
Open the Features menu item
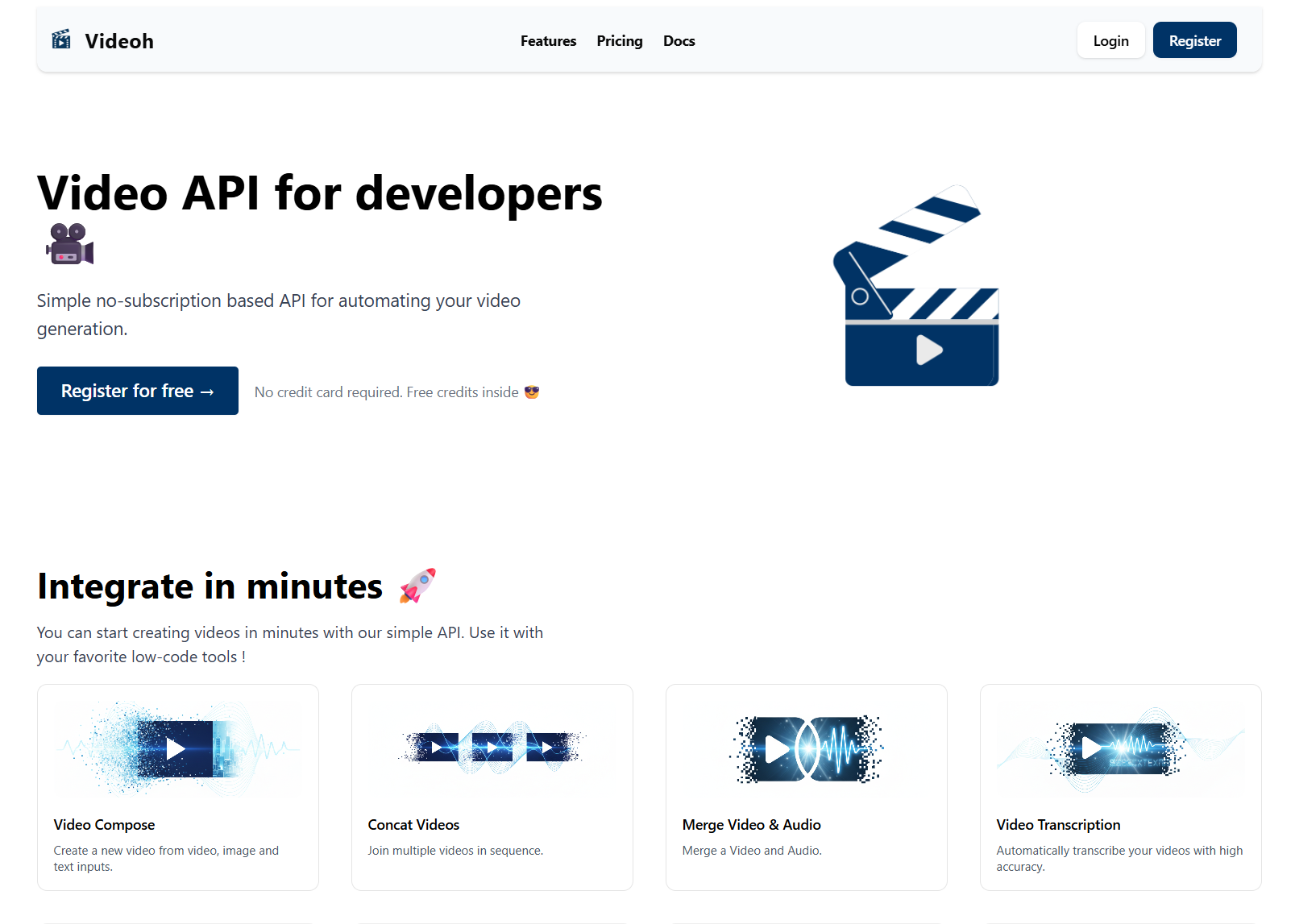(548, 40)
